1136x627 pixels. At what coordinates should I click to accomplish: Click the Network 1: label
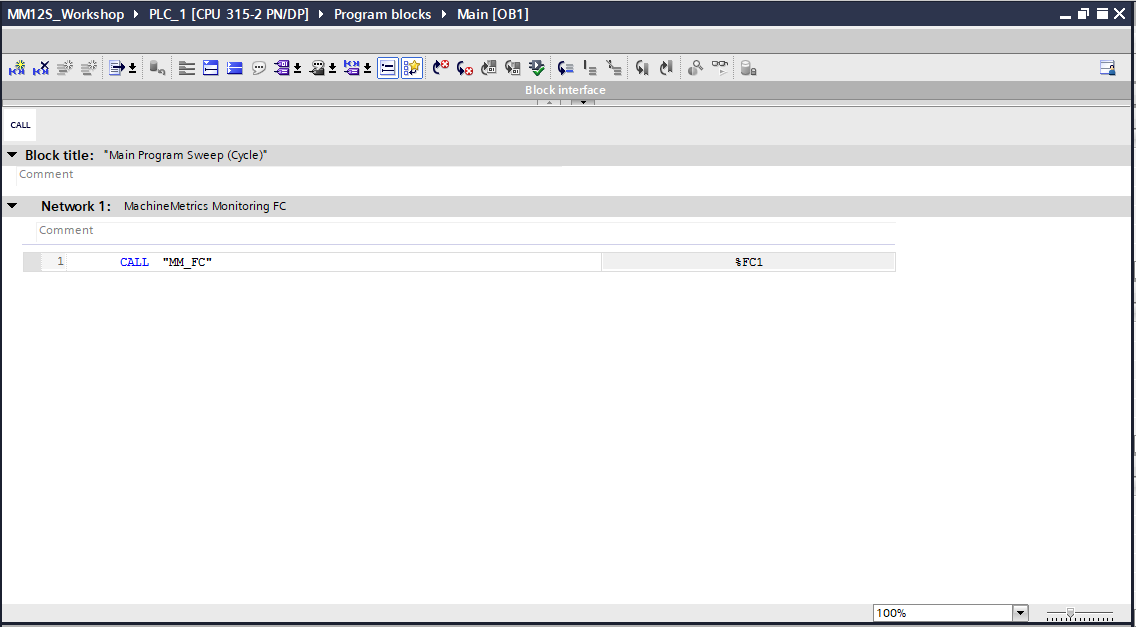point(76,206)
